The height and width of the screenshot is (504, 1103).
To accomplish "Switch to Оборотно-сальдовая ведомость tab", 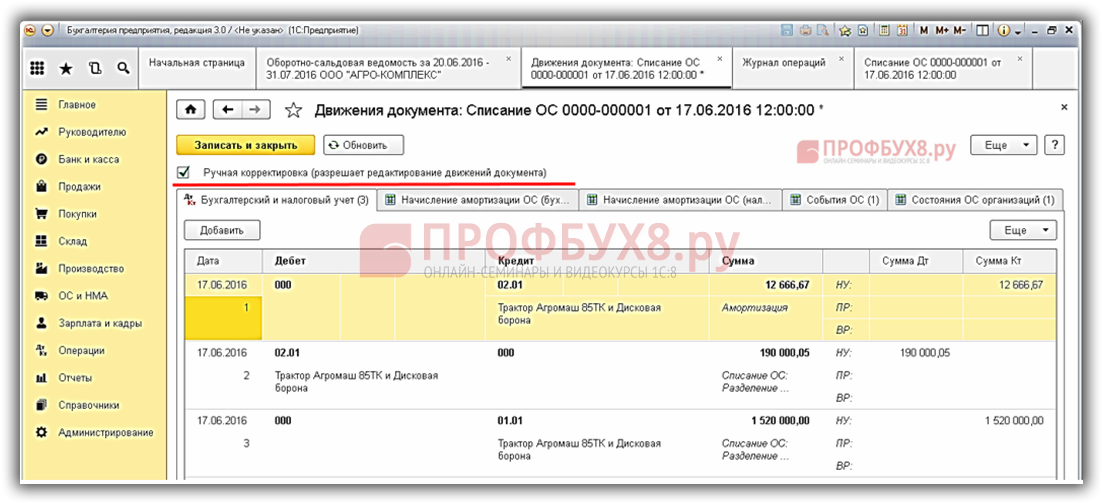I will 388,68.
